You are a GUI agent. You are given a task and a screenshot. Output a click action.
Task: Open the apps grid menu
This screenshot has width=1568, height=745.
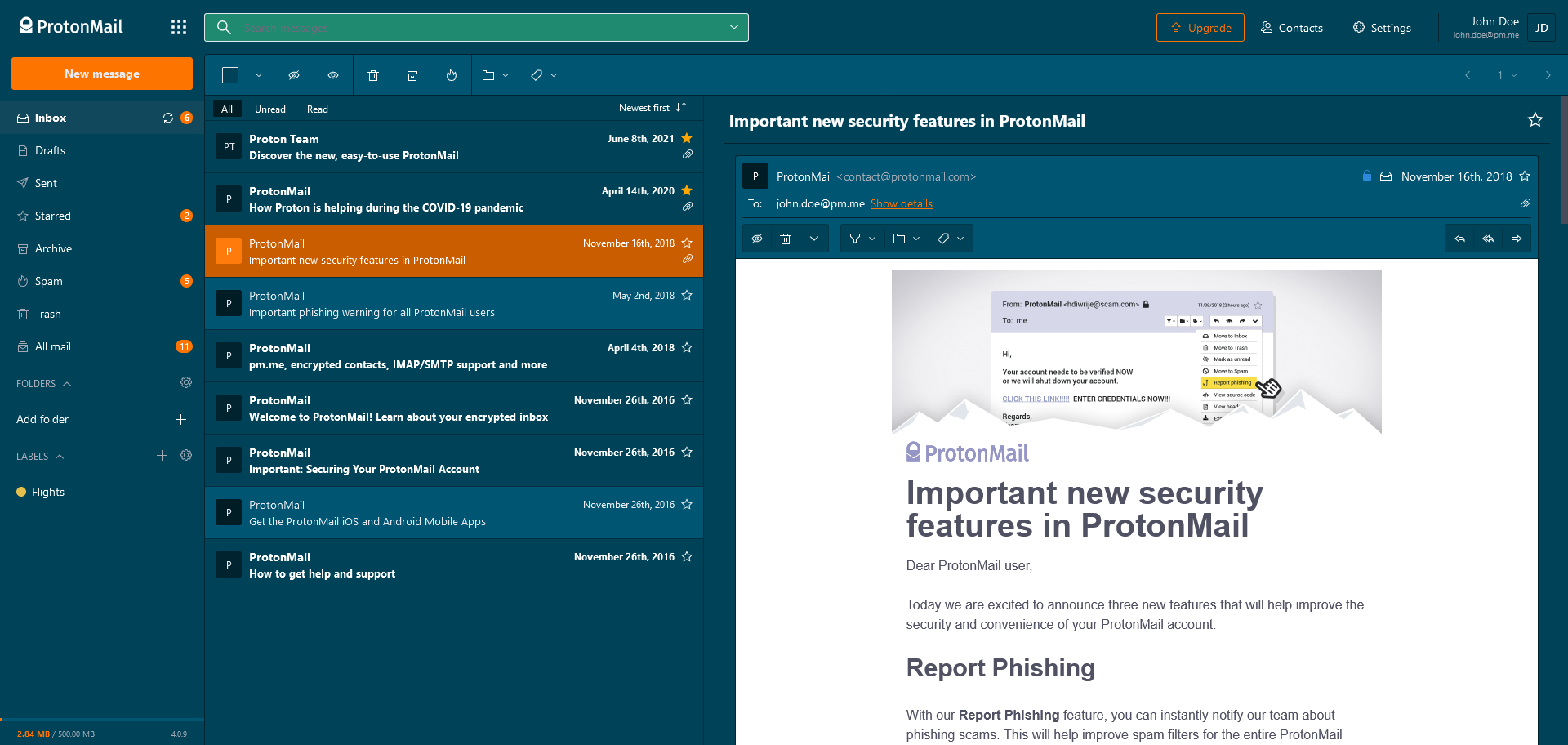tap(179, 27)
